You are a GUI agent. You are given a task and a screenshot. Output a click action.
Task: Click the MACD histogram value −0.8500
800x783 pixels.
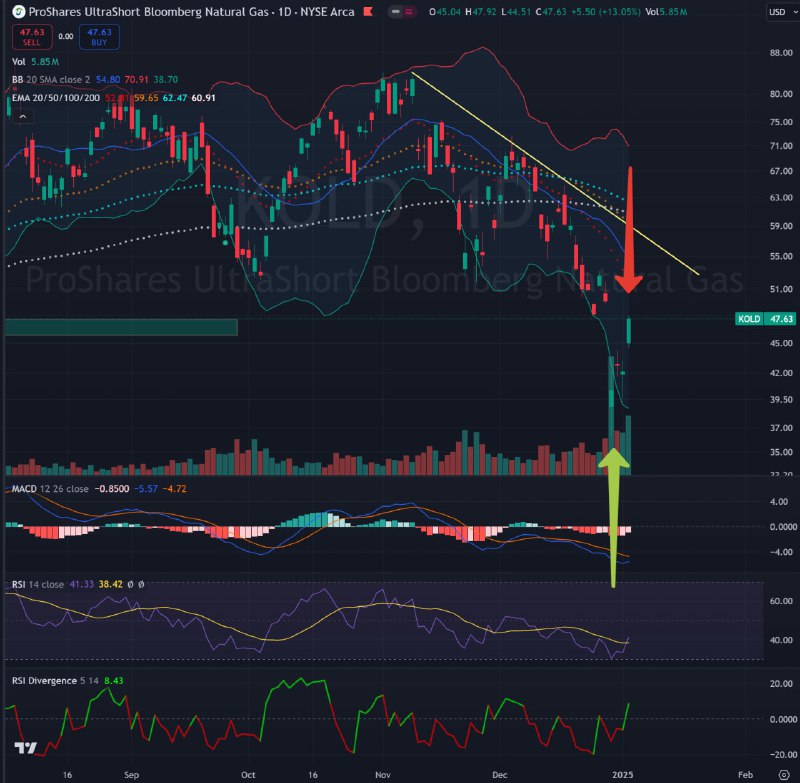click(x=112, y=489)
